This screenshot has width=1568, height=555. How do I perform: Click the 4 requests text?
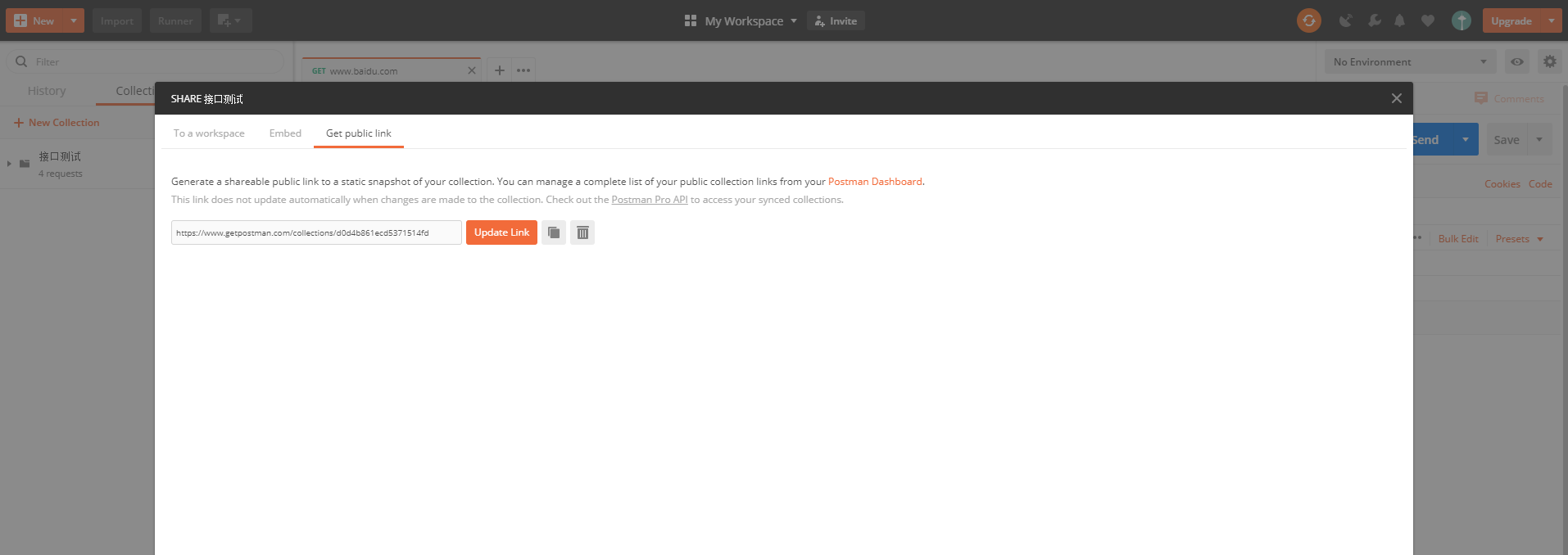coord(61,174)
